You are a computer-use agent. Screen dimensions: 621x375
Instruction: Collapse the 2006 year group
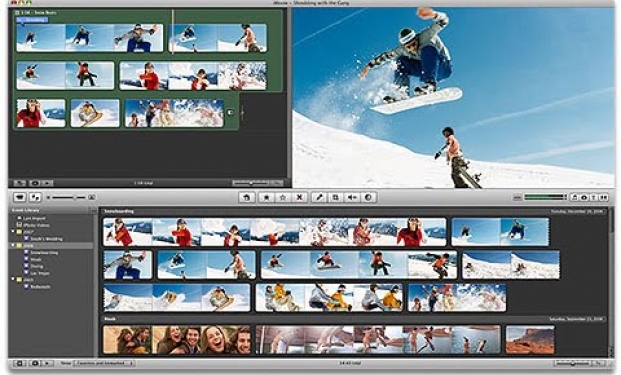tap(13, 246)
